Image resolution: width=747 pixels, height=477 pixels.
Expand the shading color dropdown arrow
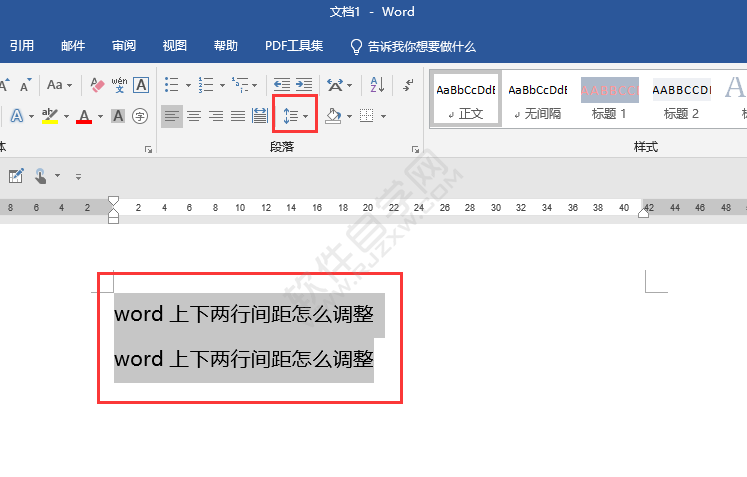[x=349, y=116]
